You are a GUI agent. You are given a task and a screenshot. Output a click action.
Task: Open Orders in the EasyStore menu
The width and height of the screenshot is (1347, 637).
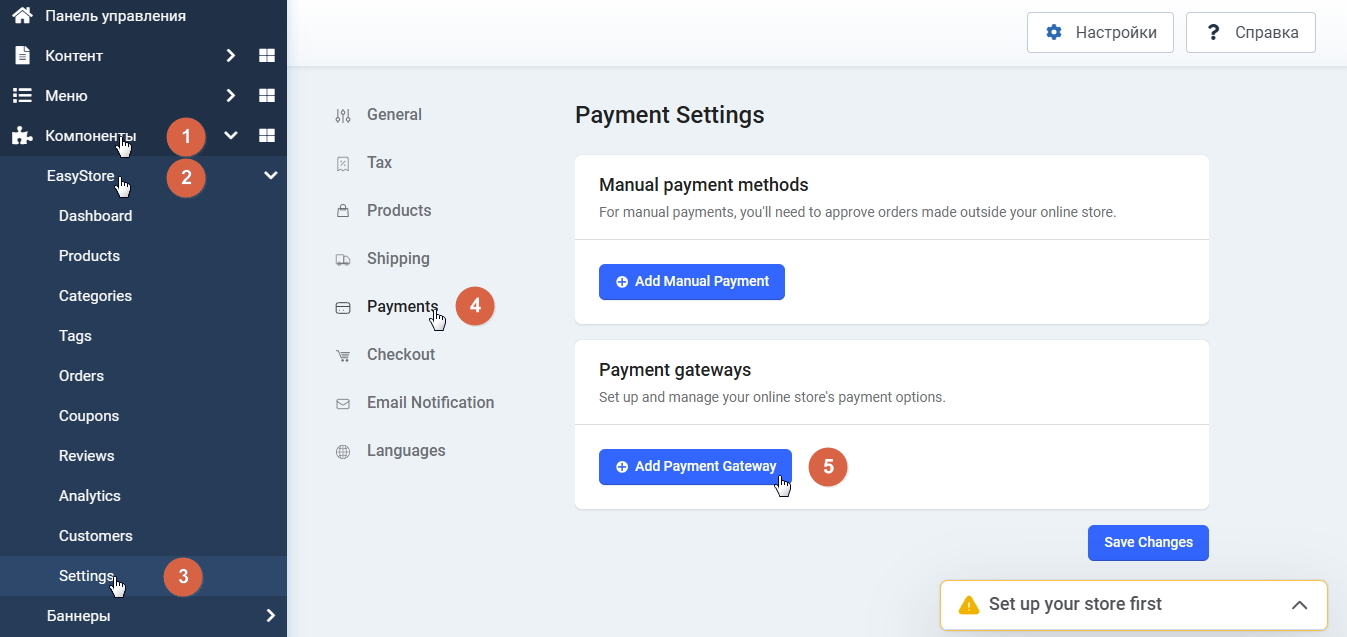click(x=81, y=376)
